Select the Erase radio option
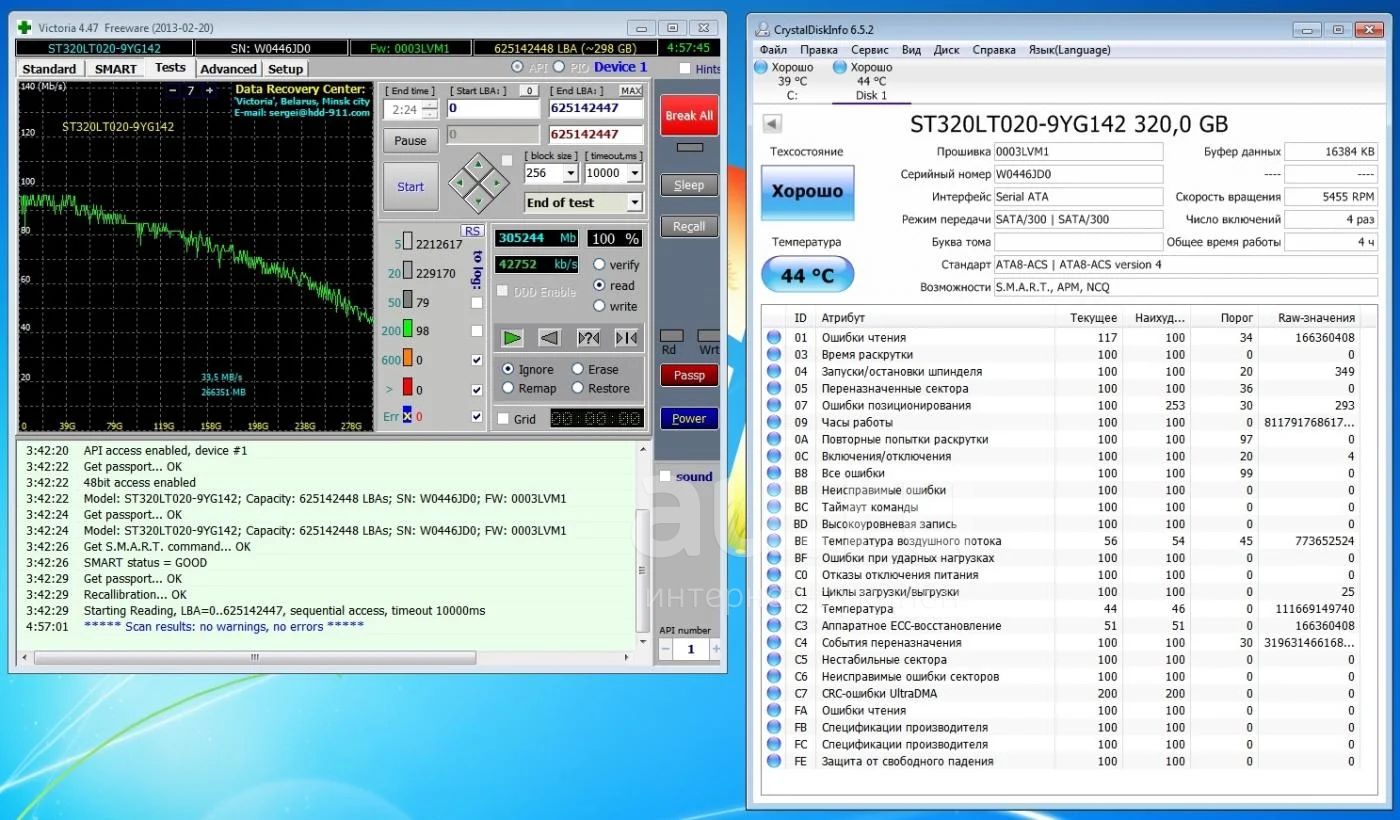 coord(578,369)
